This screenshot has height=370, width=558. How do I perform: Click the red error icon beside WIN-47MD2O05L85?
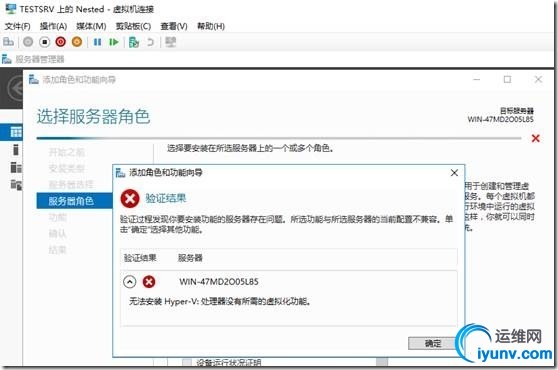tap(149, 282)
